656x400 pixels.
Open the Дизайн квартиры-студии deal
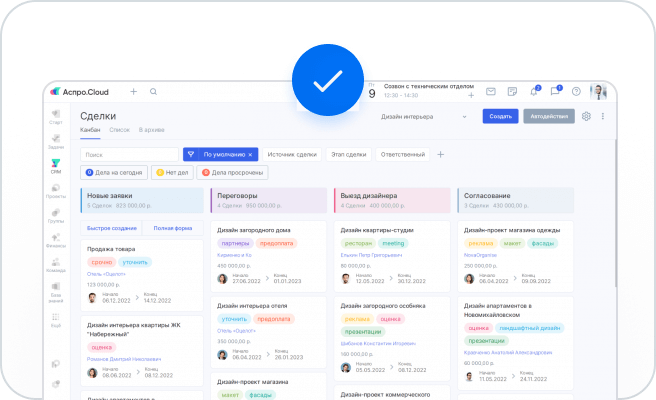377,230
